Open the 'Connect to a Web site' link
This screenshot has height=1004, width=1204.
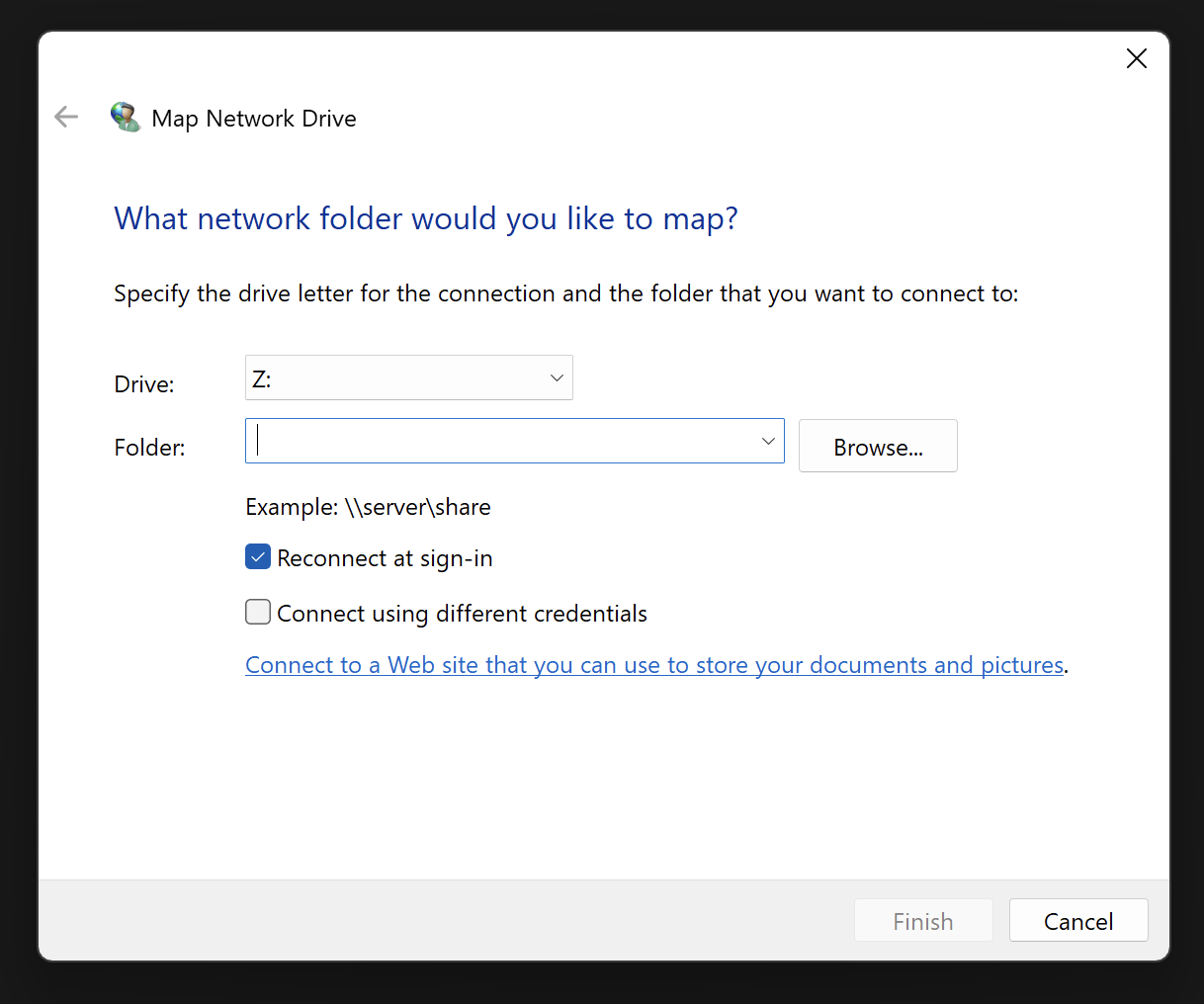pyautogui.click(x=653, y=665)
